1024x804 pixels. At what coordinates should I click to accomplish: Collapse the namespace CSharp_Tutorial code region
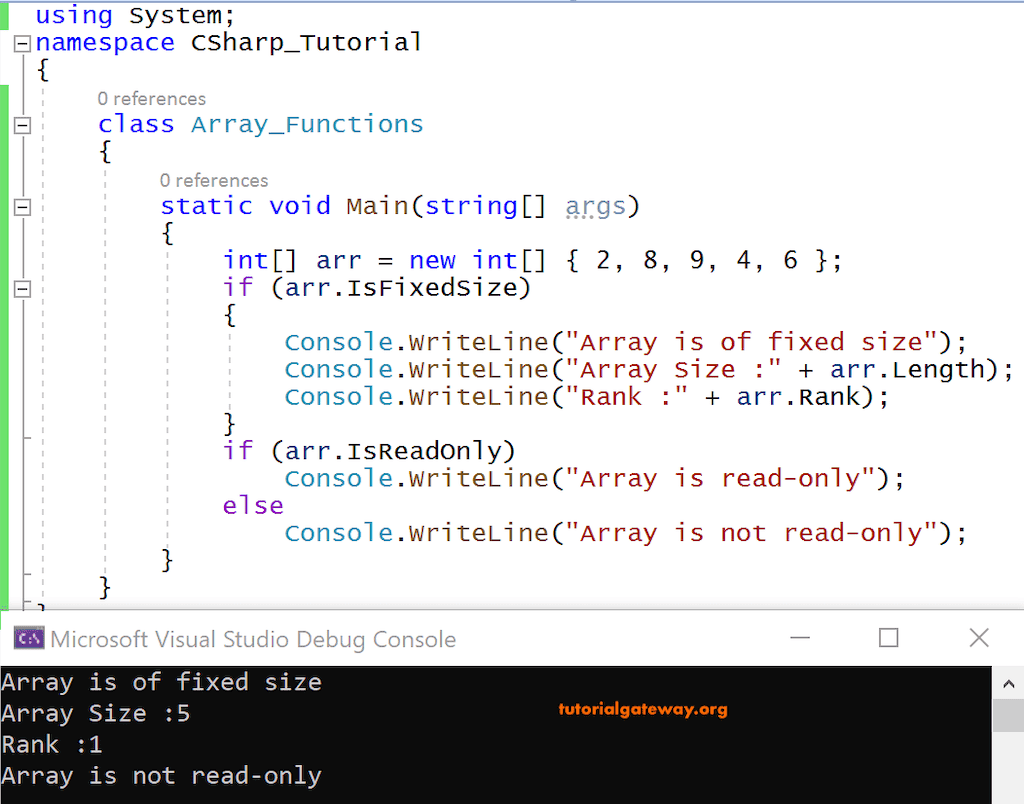coord(22,42)
